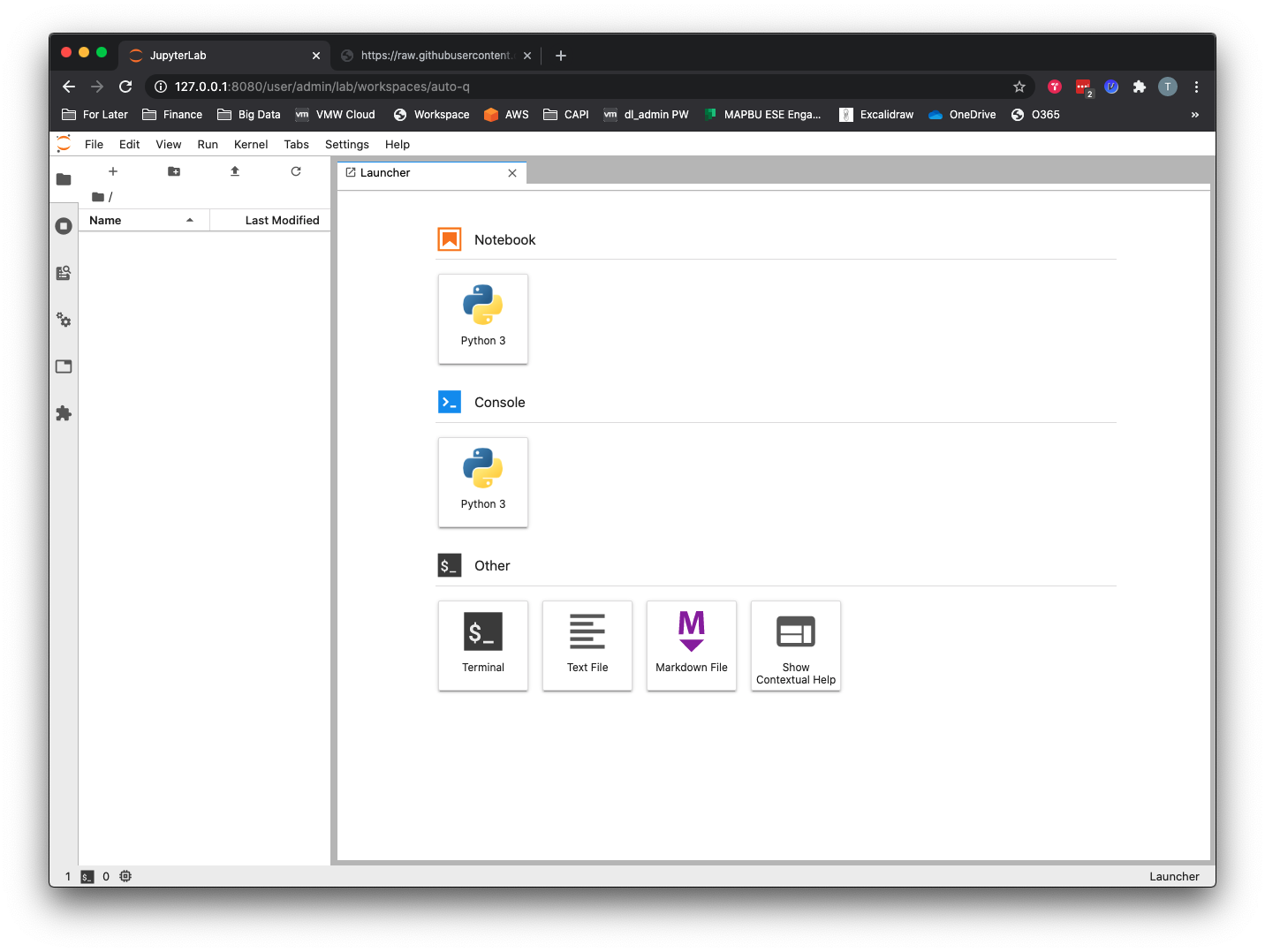Refresh the file list

[296, 171]
